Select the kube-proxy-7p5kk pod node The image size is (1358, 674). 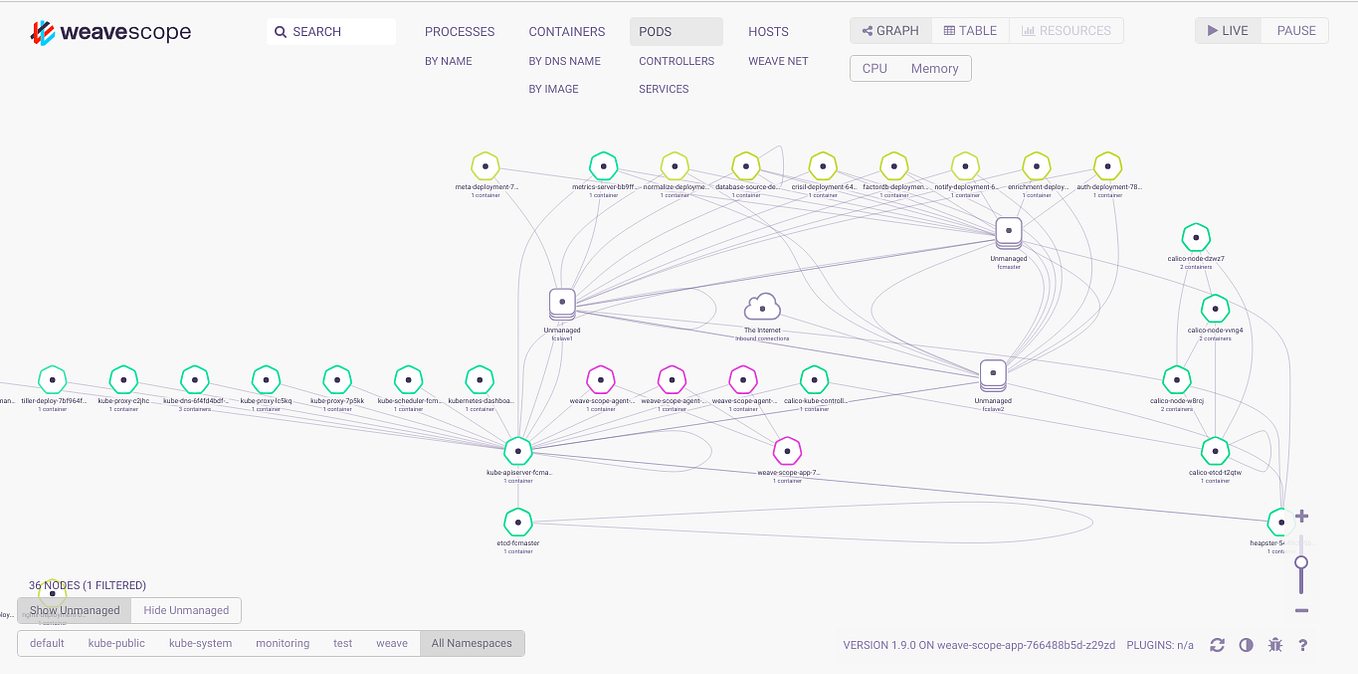coord(337,380)
